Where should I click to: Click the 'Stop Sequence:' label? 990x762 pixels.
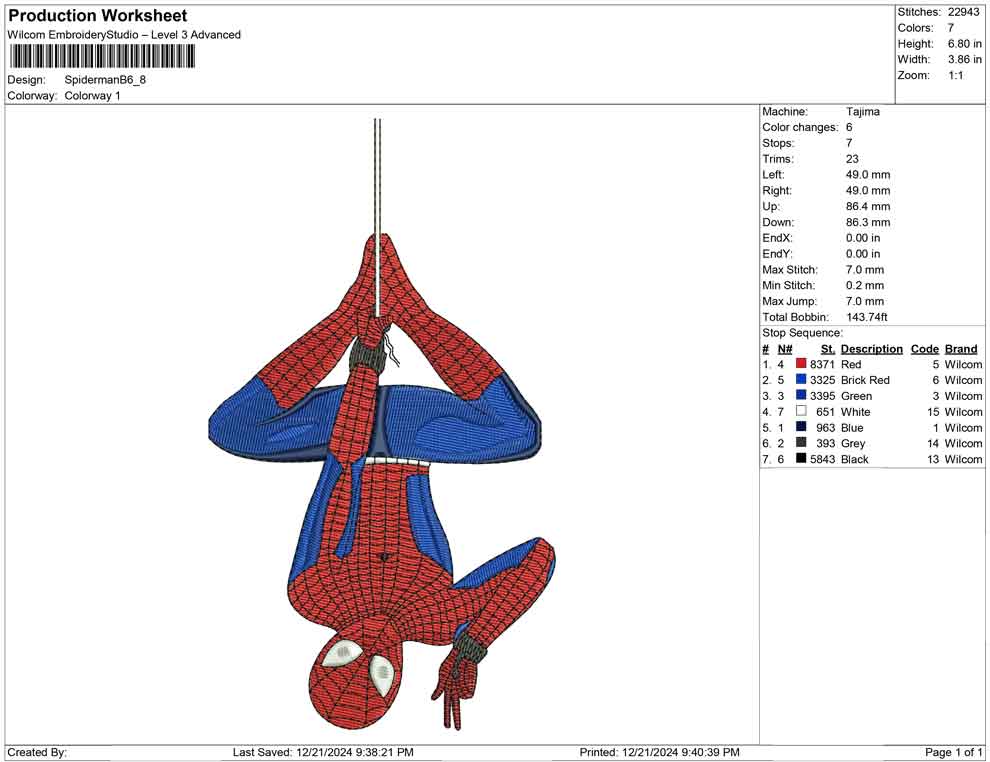click(802, 333)
